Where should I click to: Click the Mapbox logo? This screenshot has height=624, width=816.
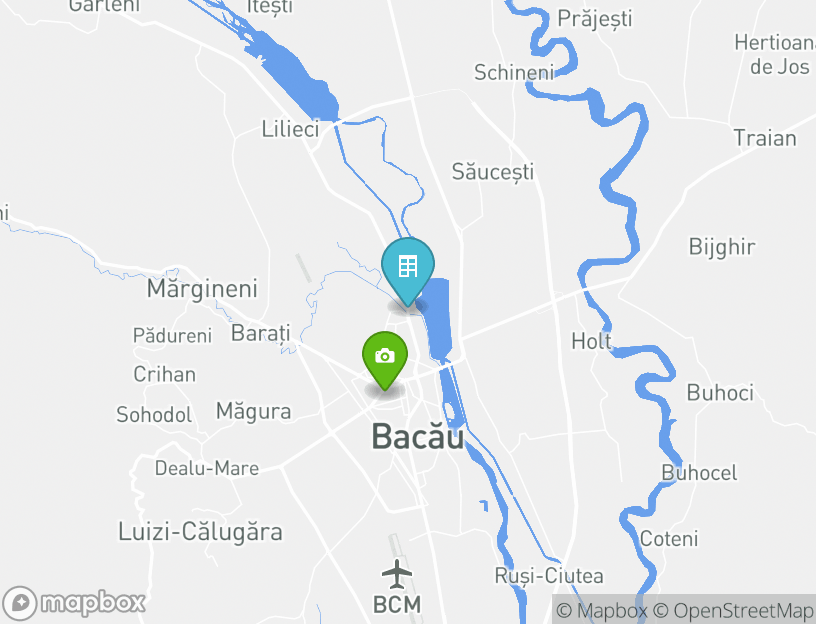click(73, 604)
